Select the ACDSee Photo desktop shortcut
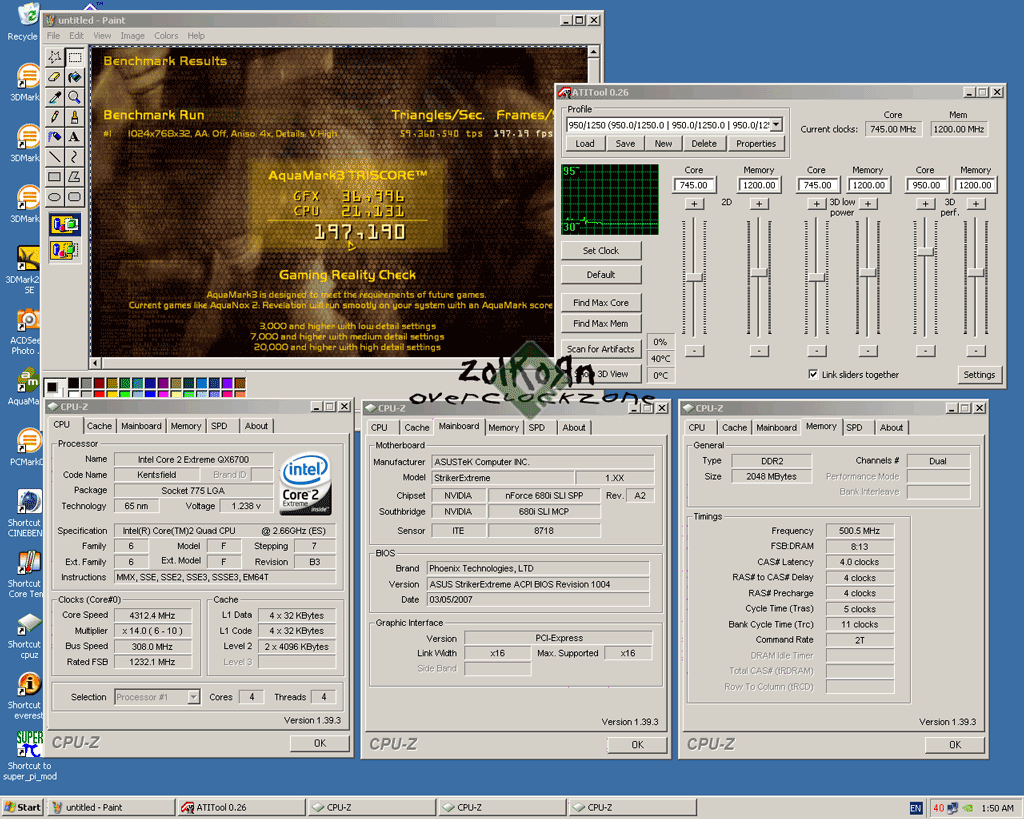Viewport: 1024px width, 819px height. tap(25, 332)
